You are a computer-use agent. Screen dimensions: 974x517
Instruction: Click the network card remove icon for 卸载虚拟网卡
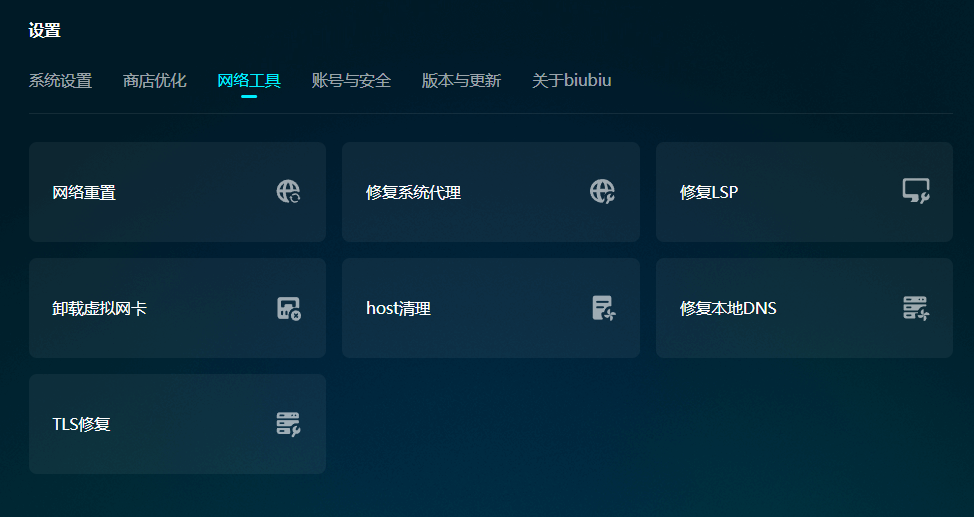[288, 308]
